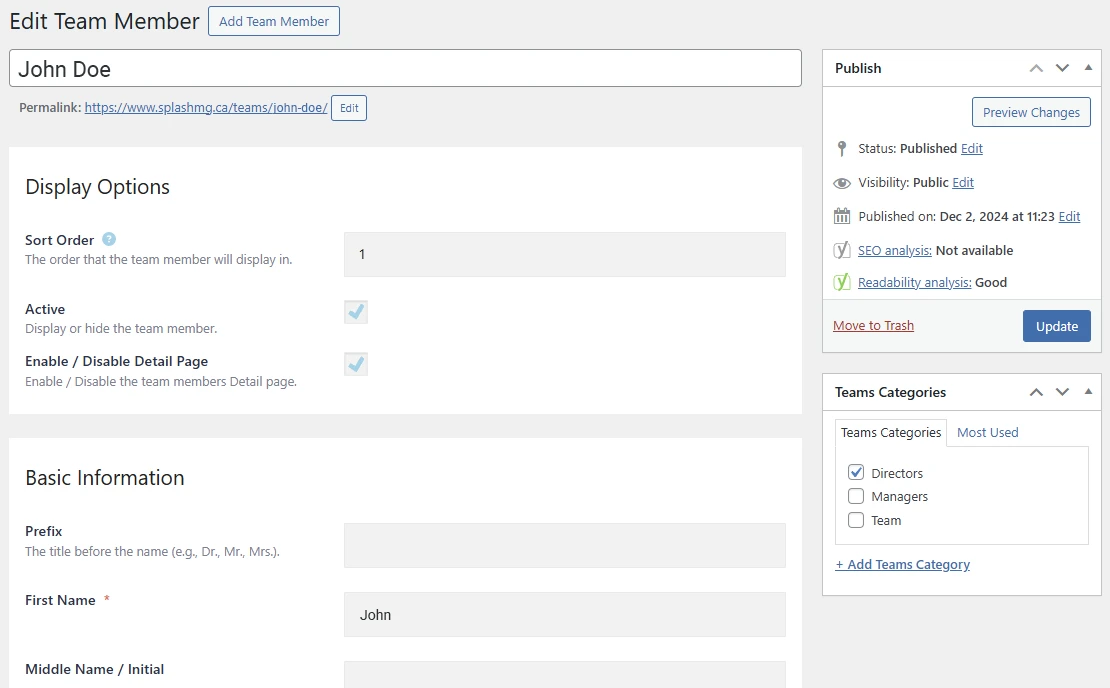Toggle the Active checkbox
This screenshot has width=1110, height=688.
coord(356,312)
